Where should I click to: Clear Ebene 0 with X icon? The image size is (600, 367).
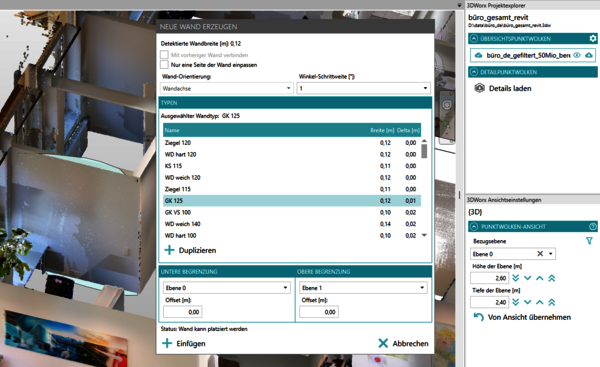click(540, 254)
